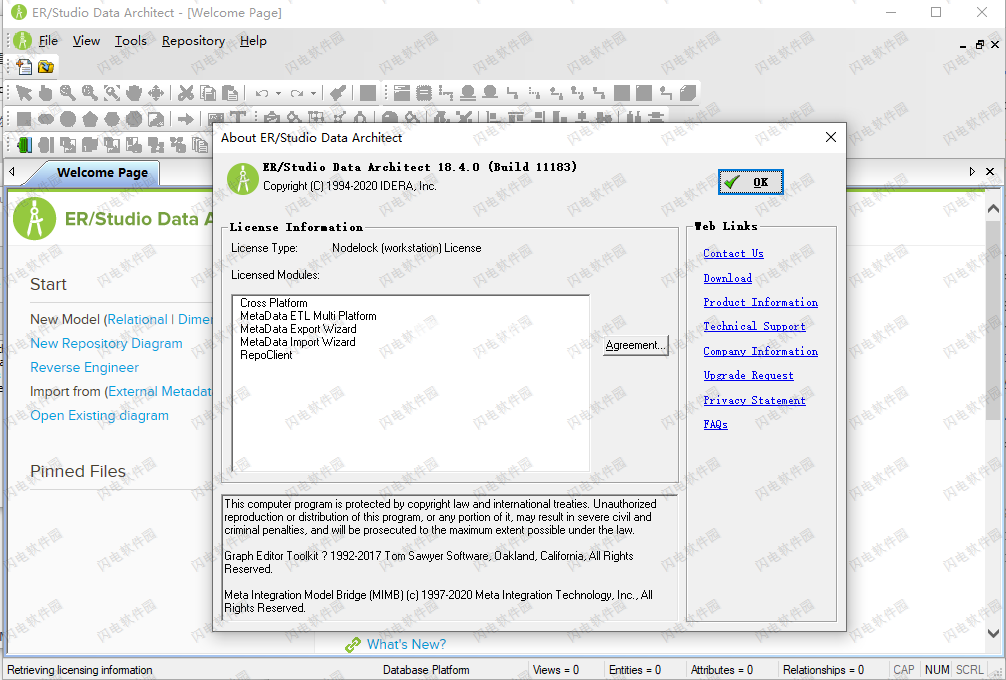Click the Paste clipboard icon
The width and height of the screenshot is (1006, 680).
(230, 93)
